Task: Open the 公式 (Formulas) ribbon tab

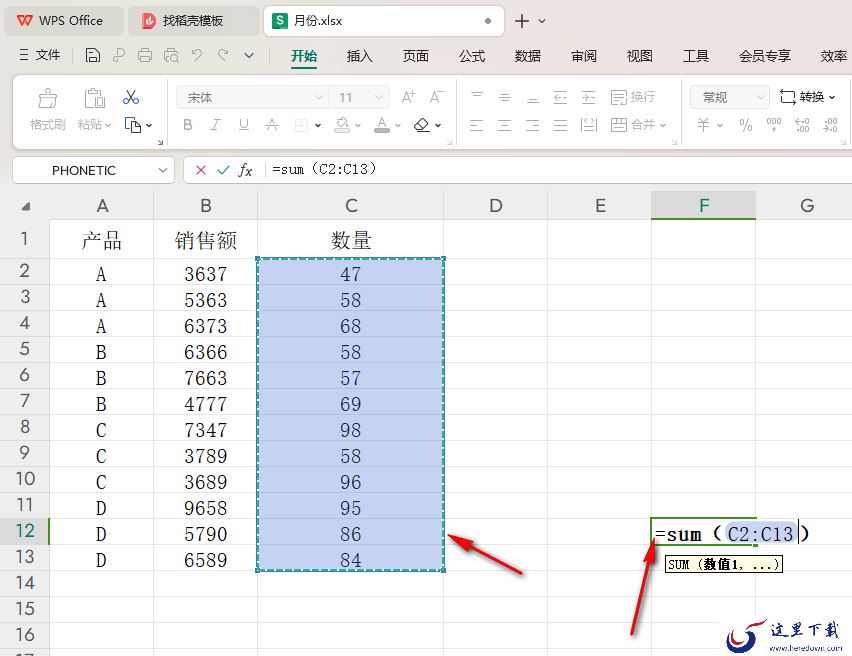Action: pos(472,56)
